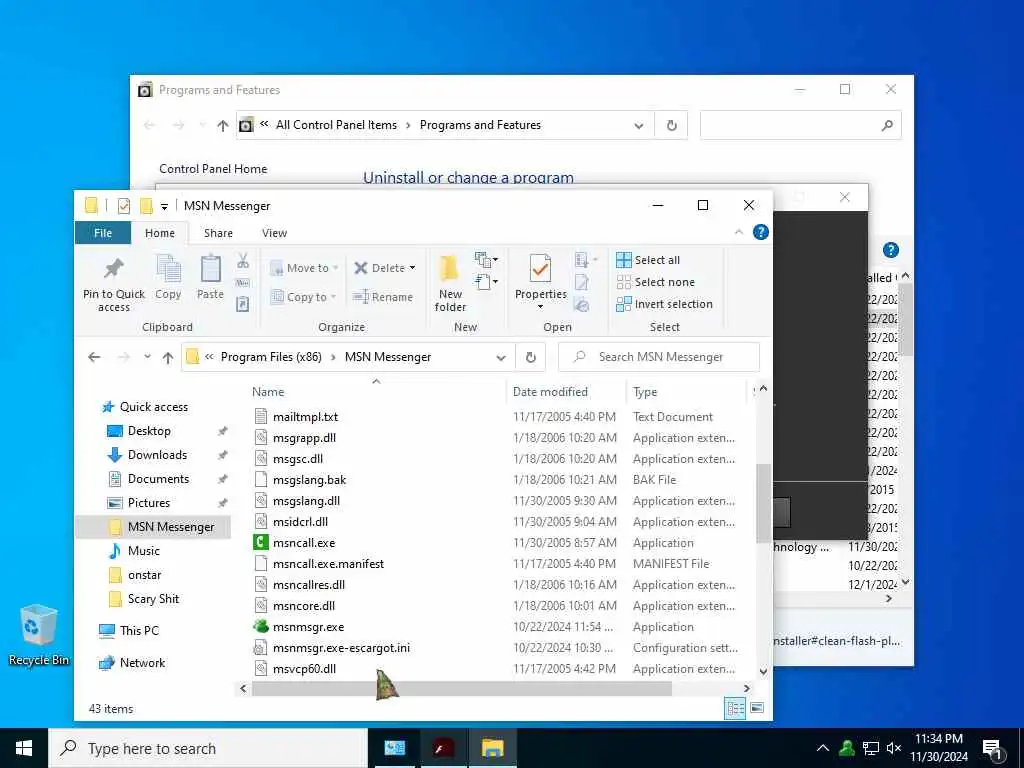1024x768 pixels.
Task: Click Control Panel Home link
Action: tap(213, 169)
